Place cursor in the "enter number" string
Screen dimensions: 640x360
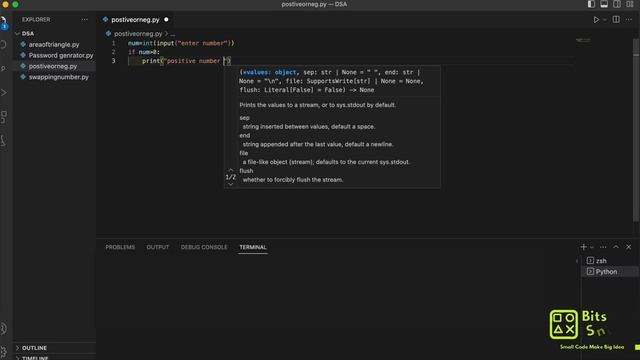(202, 43)
